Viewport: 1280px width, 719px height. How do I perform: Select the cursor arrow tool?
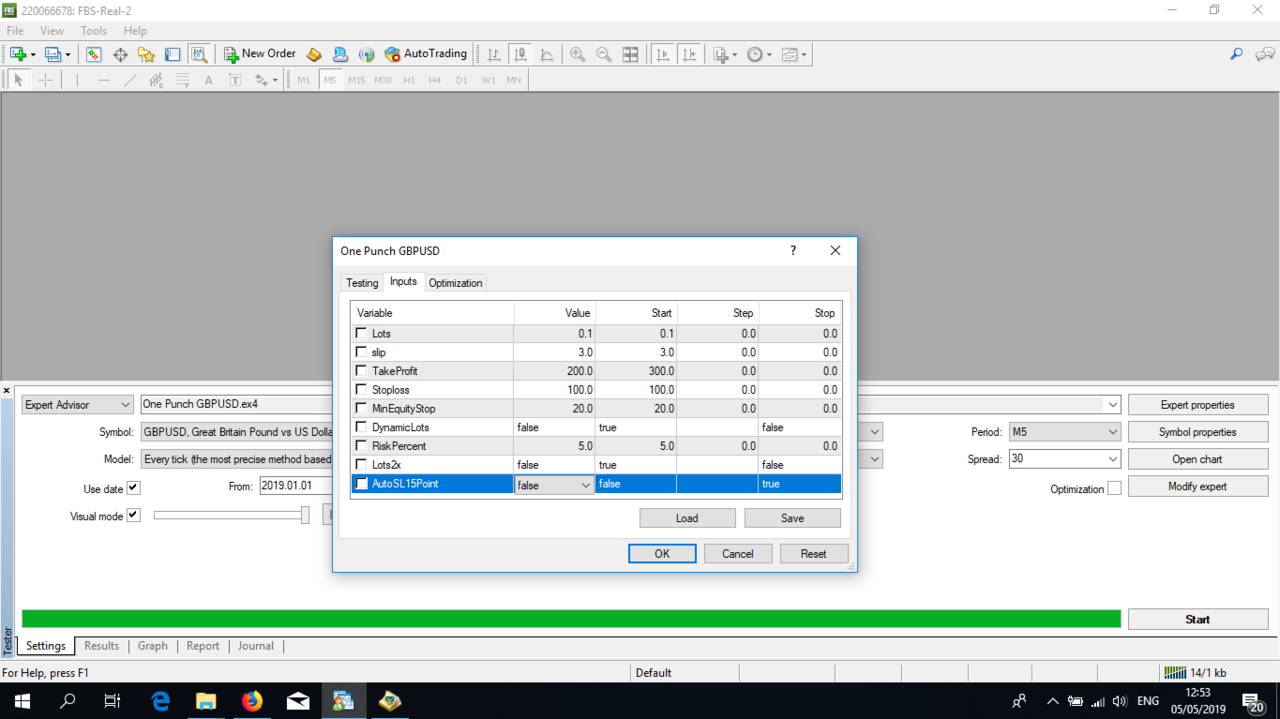click(x=18, y=80)
